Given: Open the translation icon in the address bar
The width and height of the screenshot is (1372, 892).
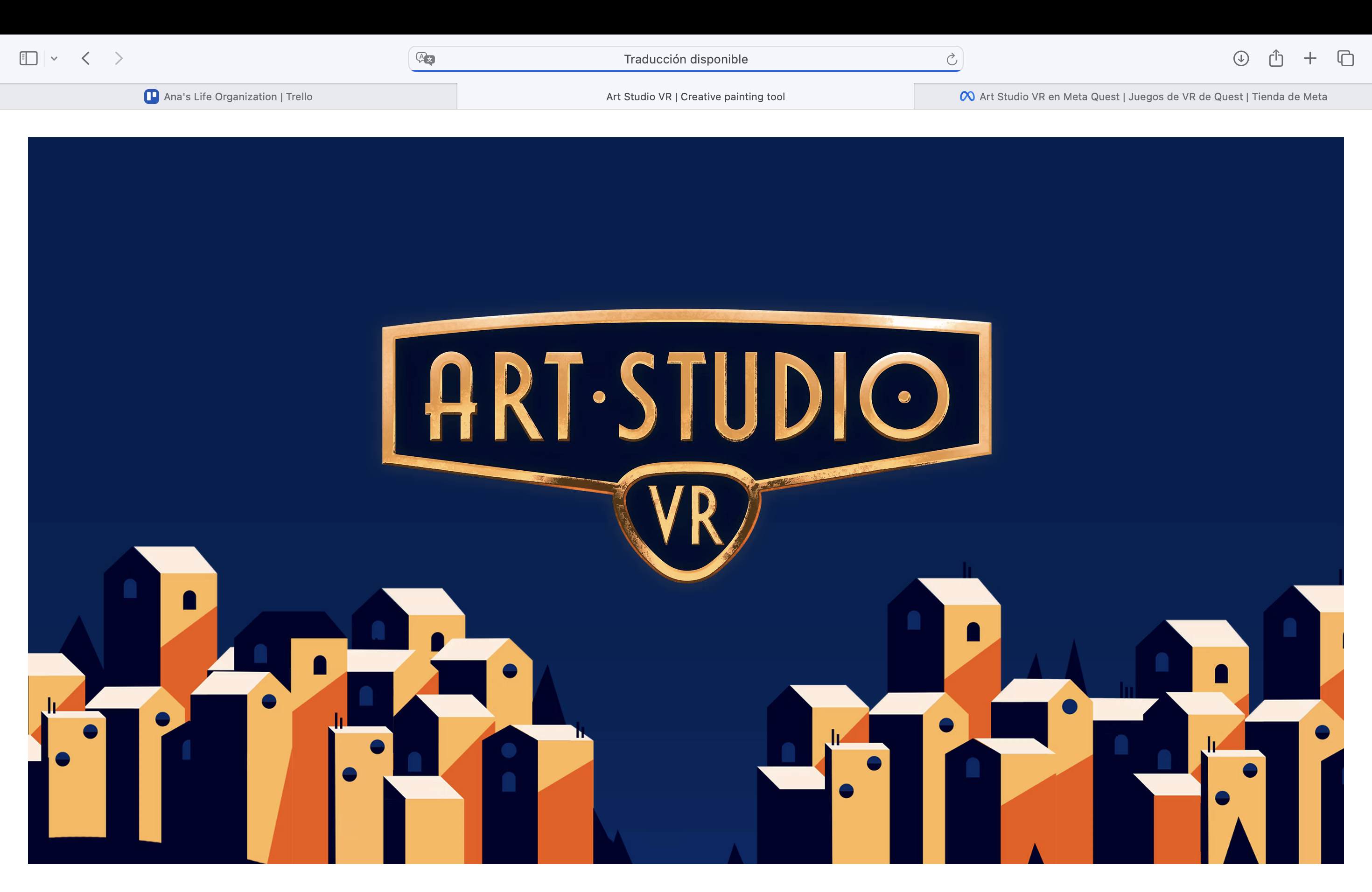Looking at the screenshot, I should [x=426, y=59].
